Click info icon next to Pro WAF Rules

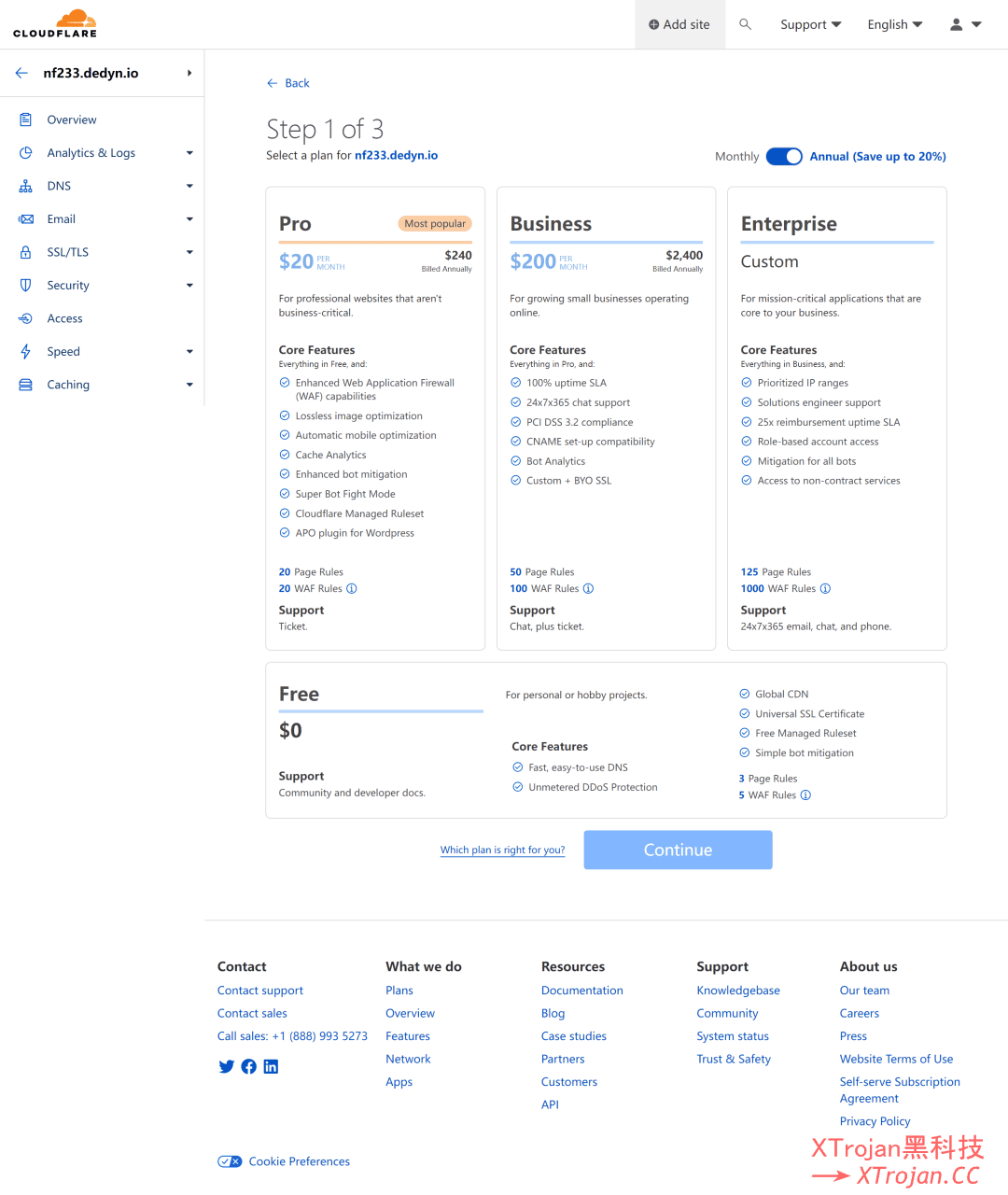(352, 589)
